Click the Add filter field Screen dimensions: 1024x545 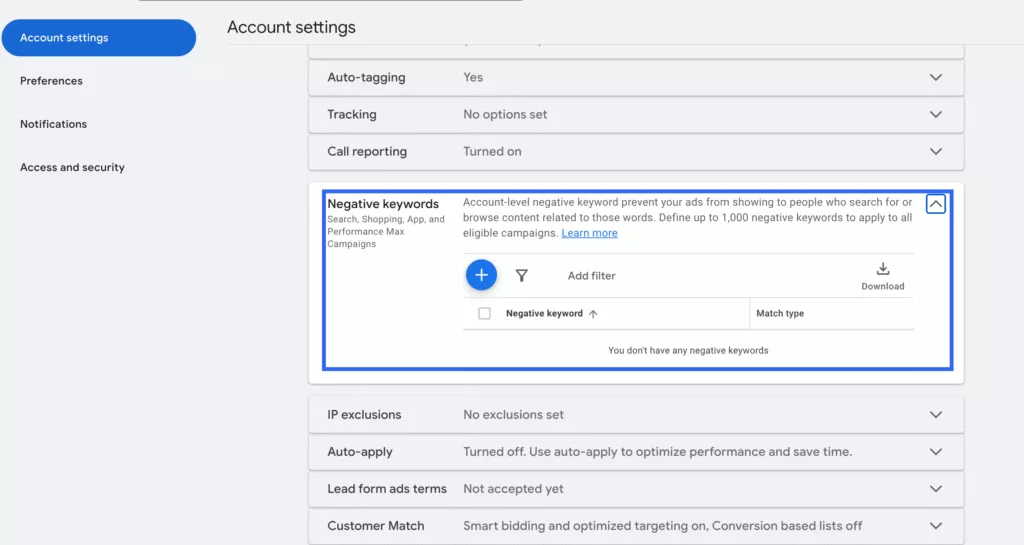tap(591, 275)
